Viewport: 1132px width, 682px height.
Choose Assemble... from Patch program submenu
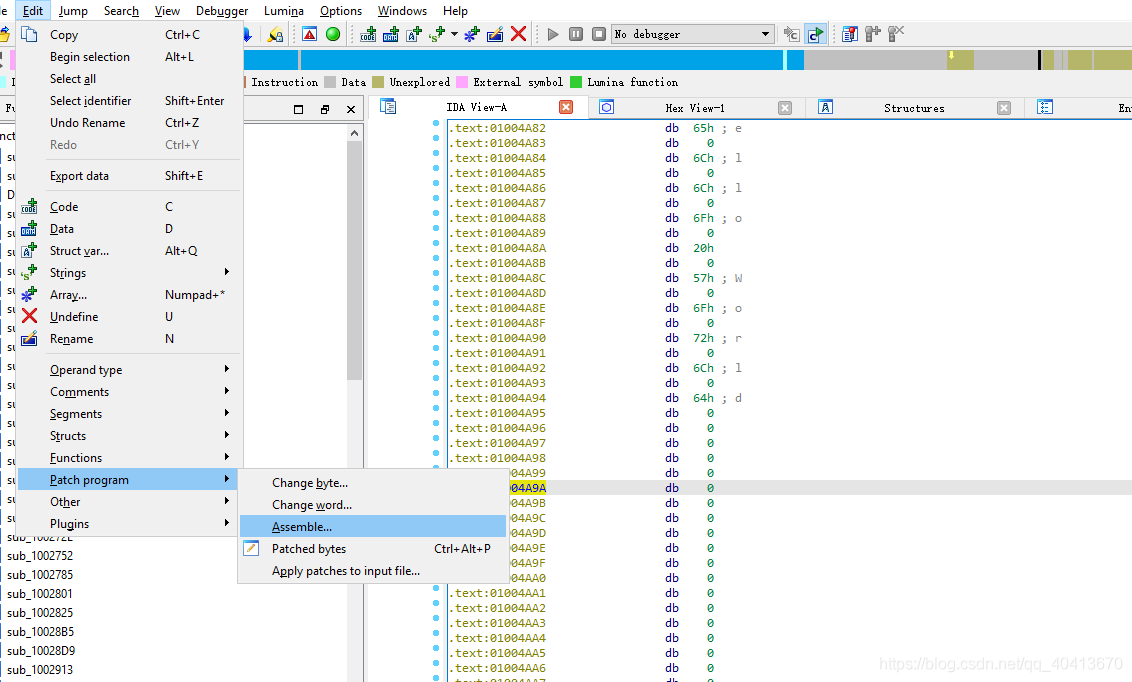point(373,527)
